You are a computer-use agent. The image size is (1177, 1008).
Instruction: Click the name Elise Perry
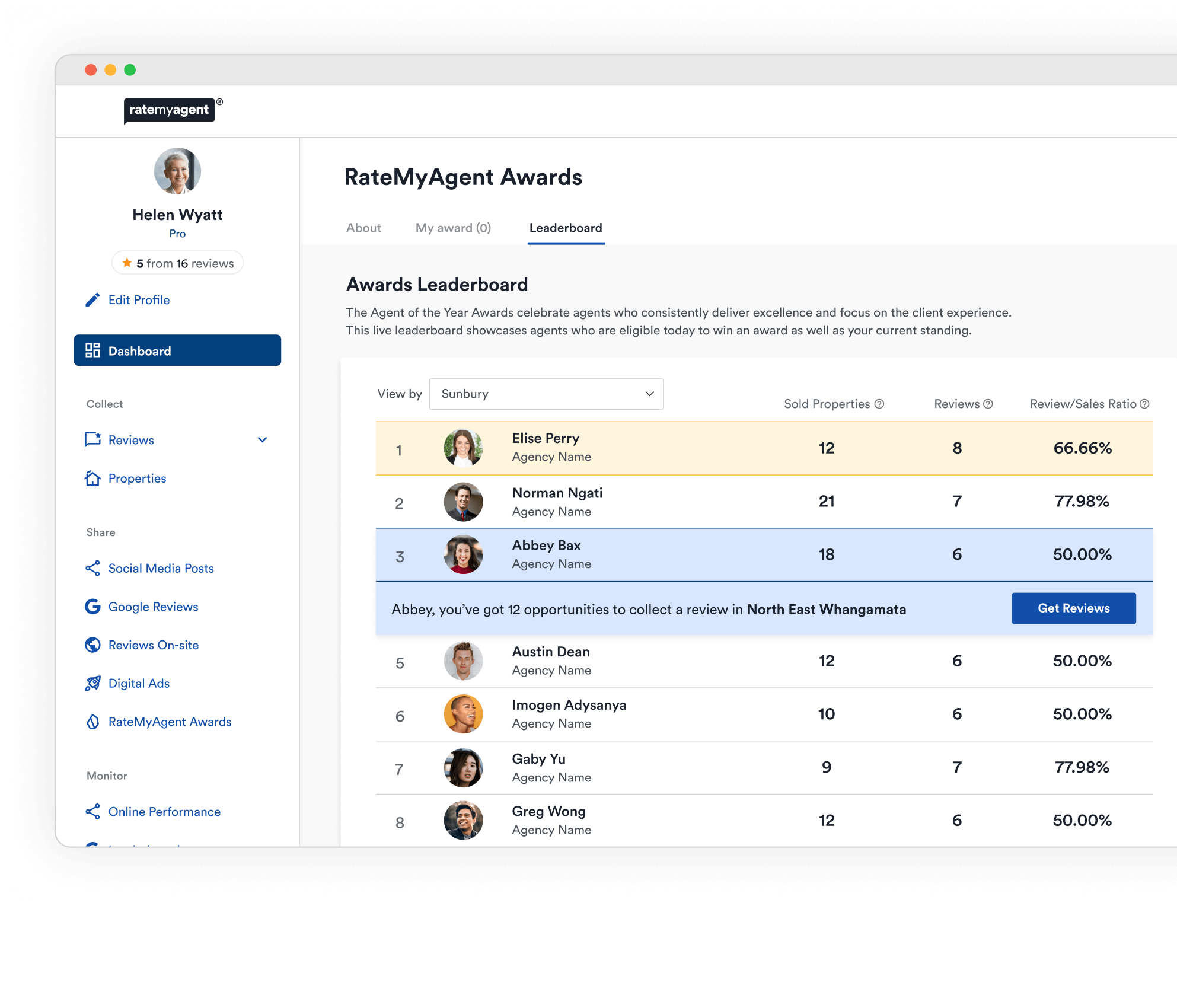point(546,438)
